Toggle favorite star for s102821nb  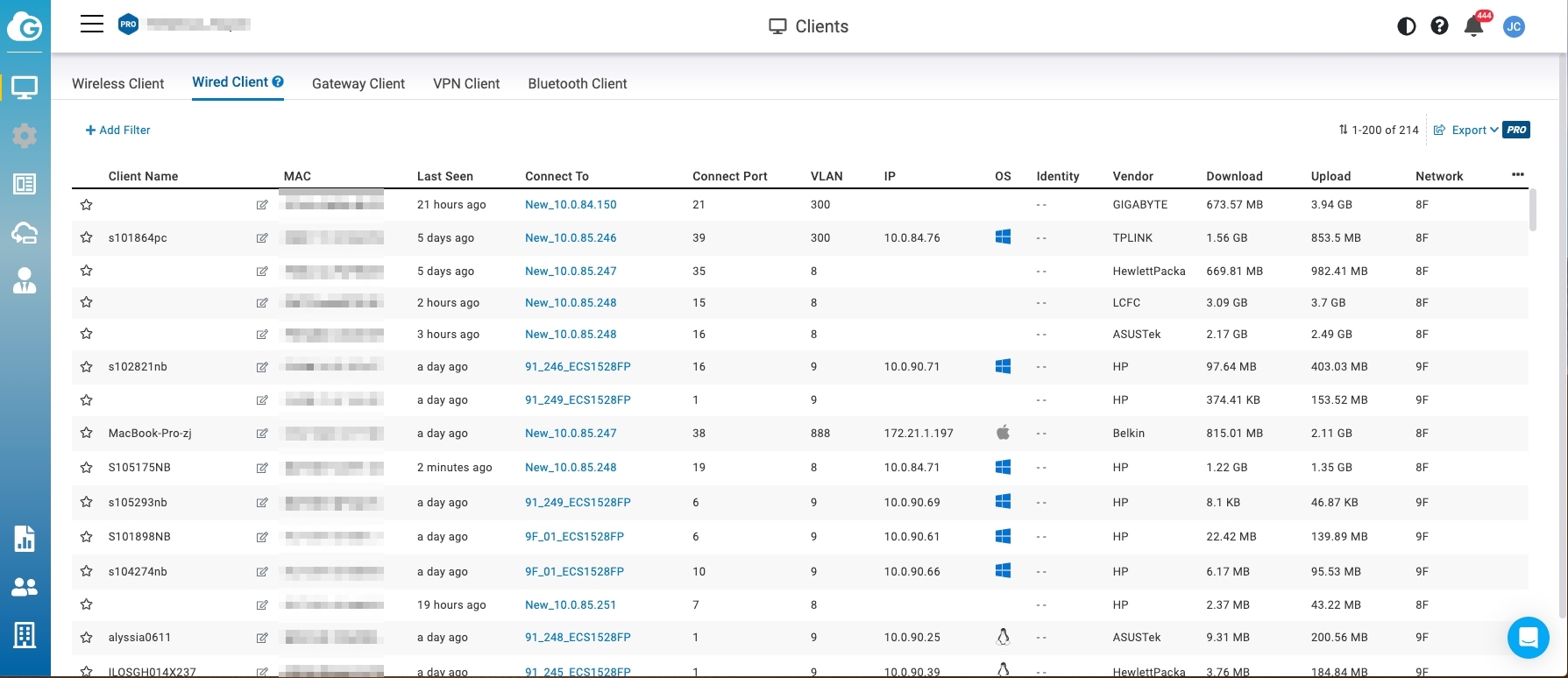86,367
